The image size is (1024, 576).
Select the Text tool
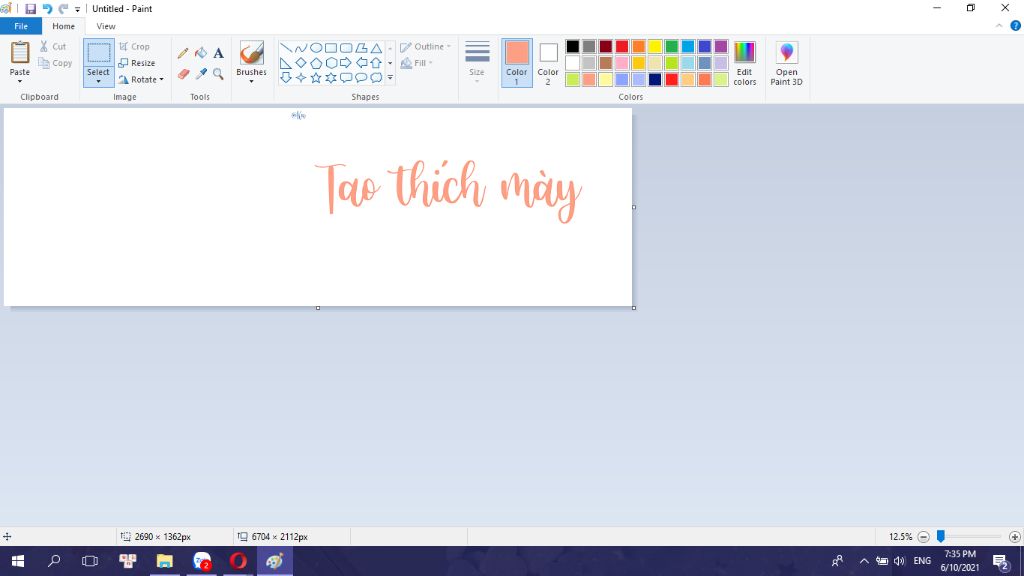point(218,53)
